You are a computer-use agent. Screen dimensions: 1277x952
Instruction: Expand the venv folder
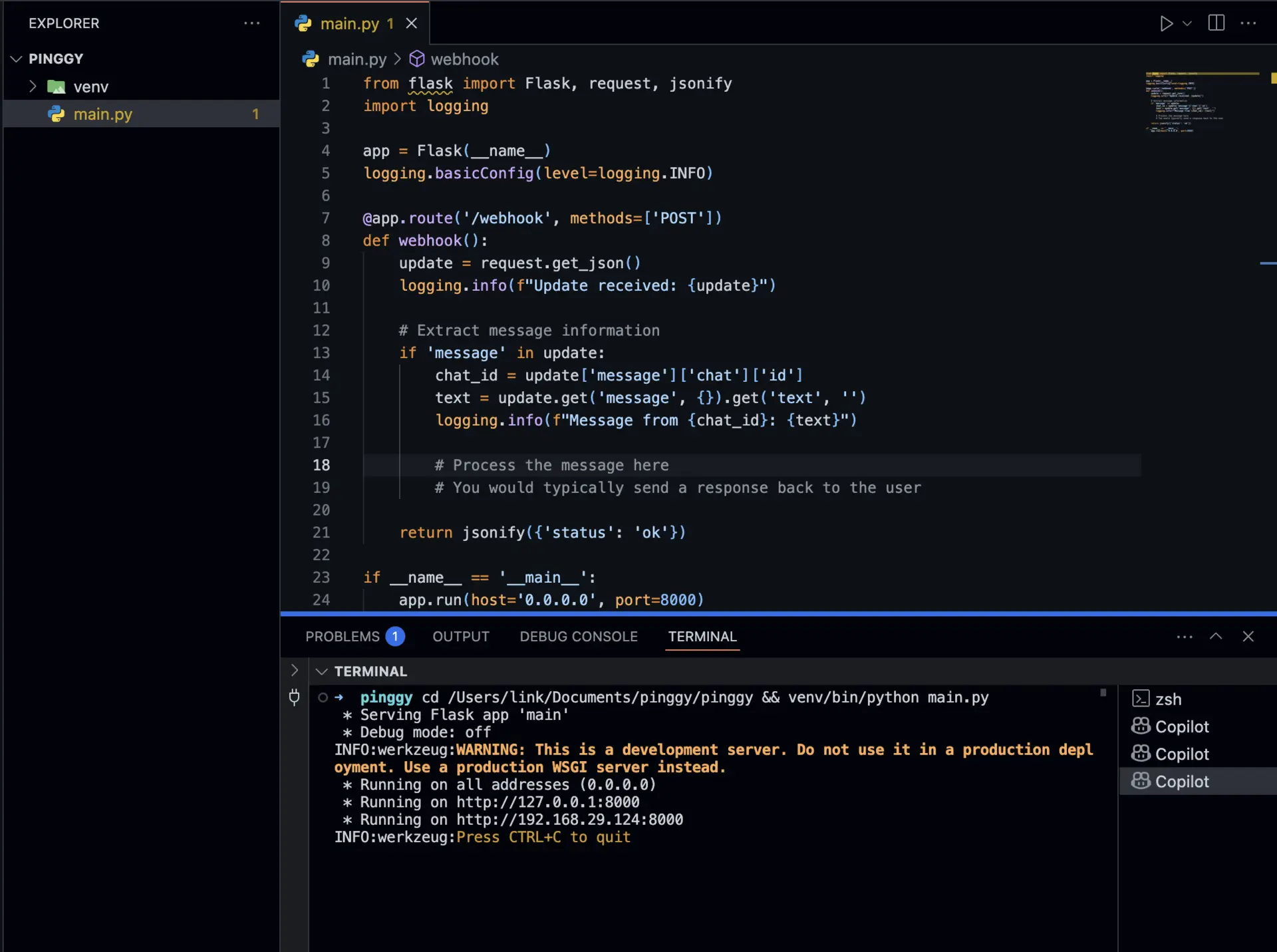pos(32,86)
